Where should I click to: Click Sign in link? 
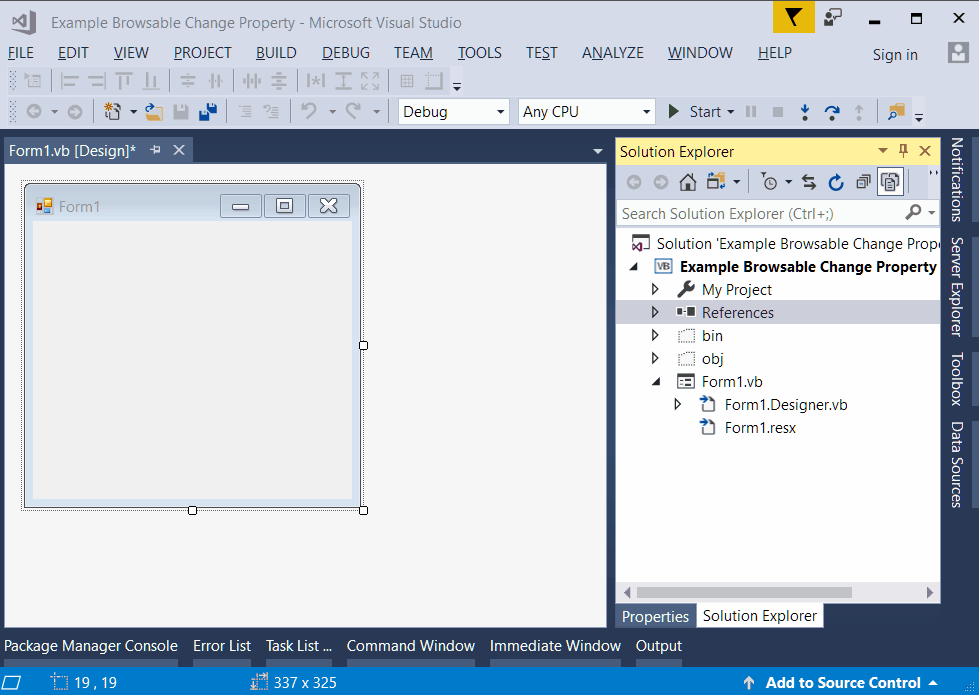[x=895, y=55]
